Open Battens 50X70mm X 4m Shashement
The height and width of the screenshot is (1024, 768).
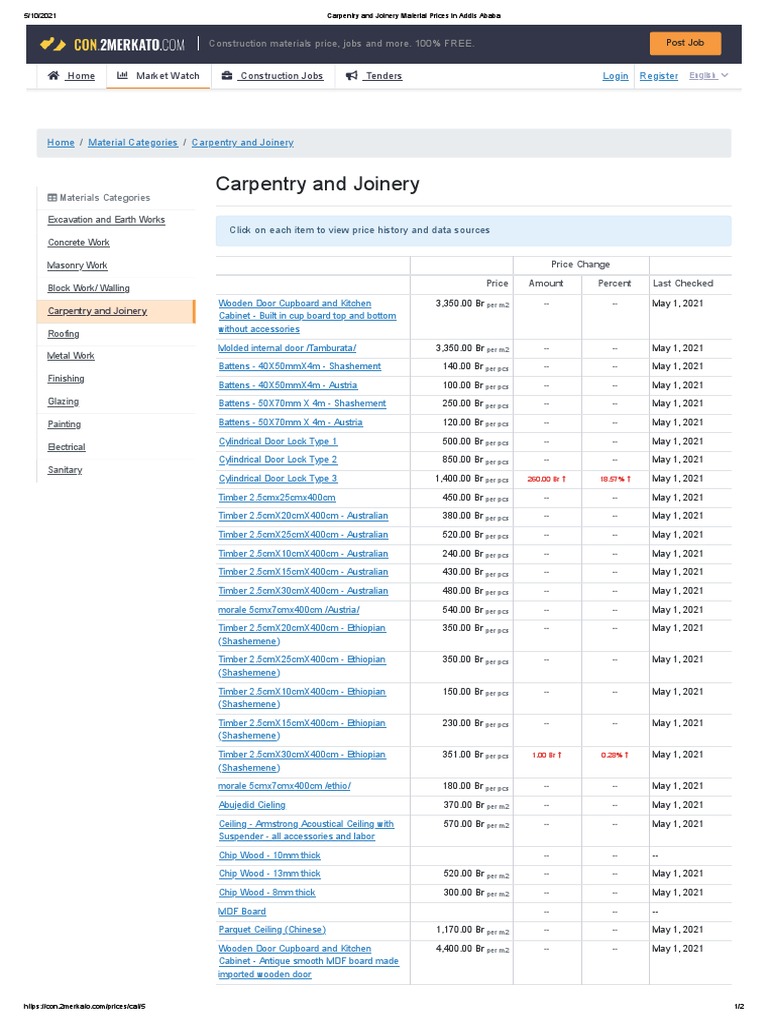302,404
